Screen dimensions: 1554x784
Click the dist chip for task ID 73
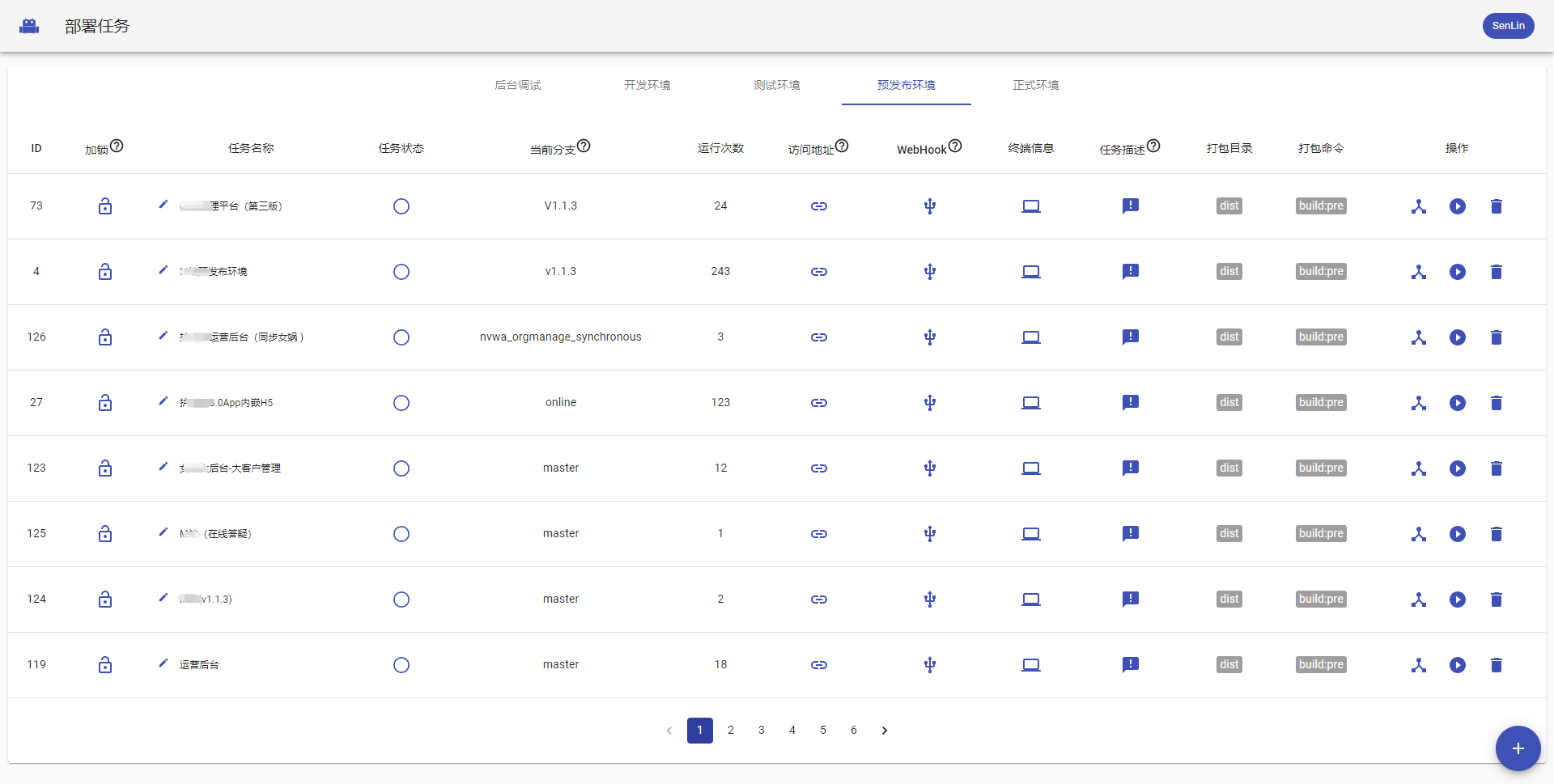pos(1229,206)
